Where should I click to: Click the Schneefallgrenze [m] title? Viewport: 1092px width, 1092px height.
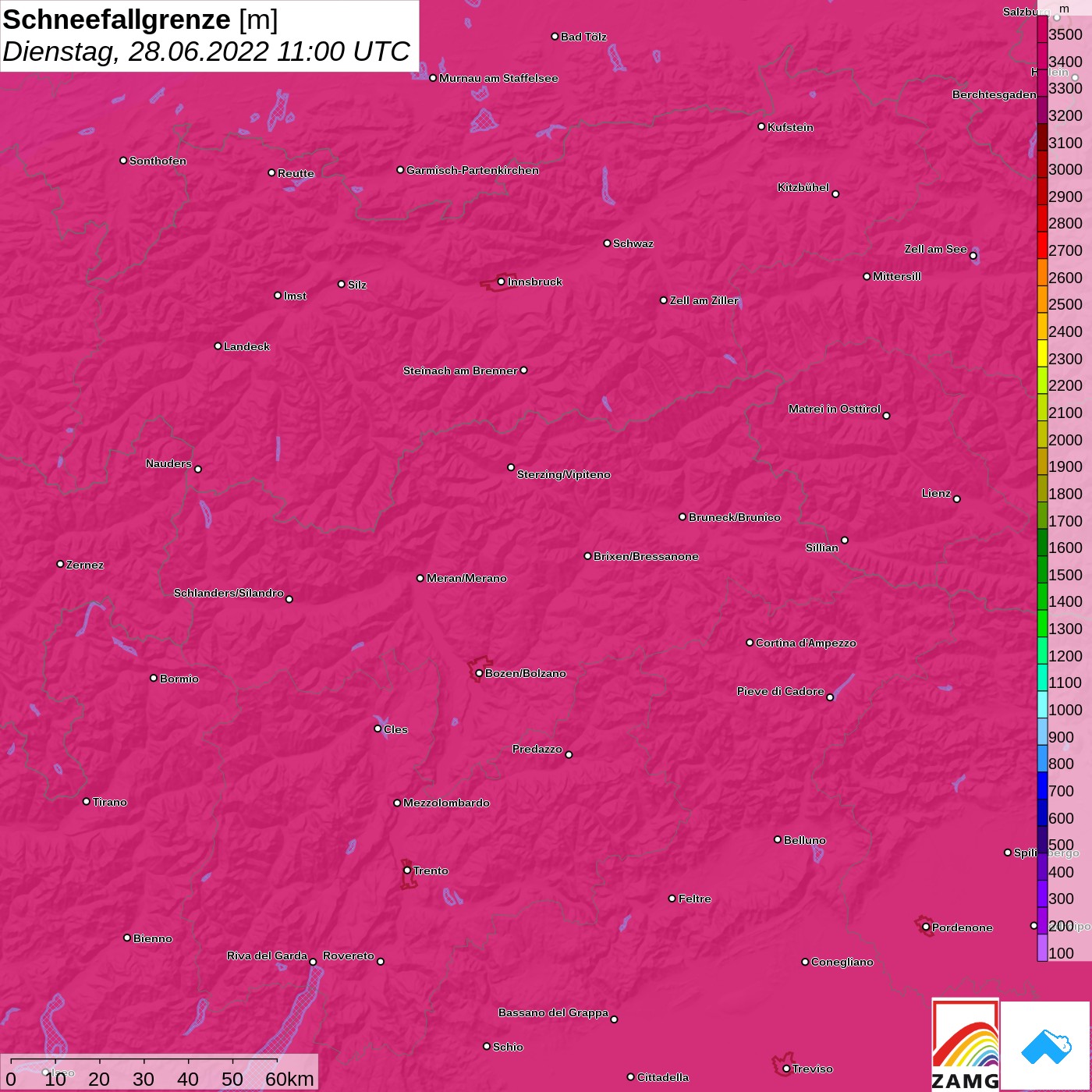click(x=140, y=19)
